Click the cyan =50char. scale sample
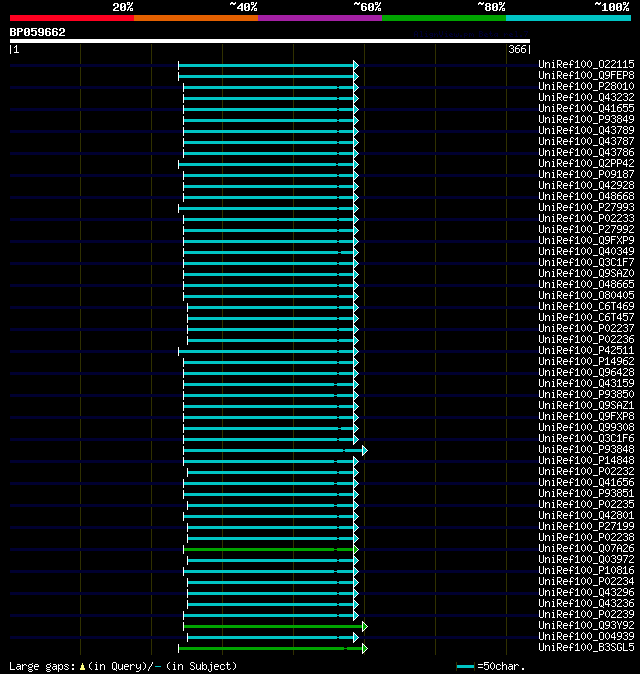 coord(465,667)
